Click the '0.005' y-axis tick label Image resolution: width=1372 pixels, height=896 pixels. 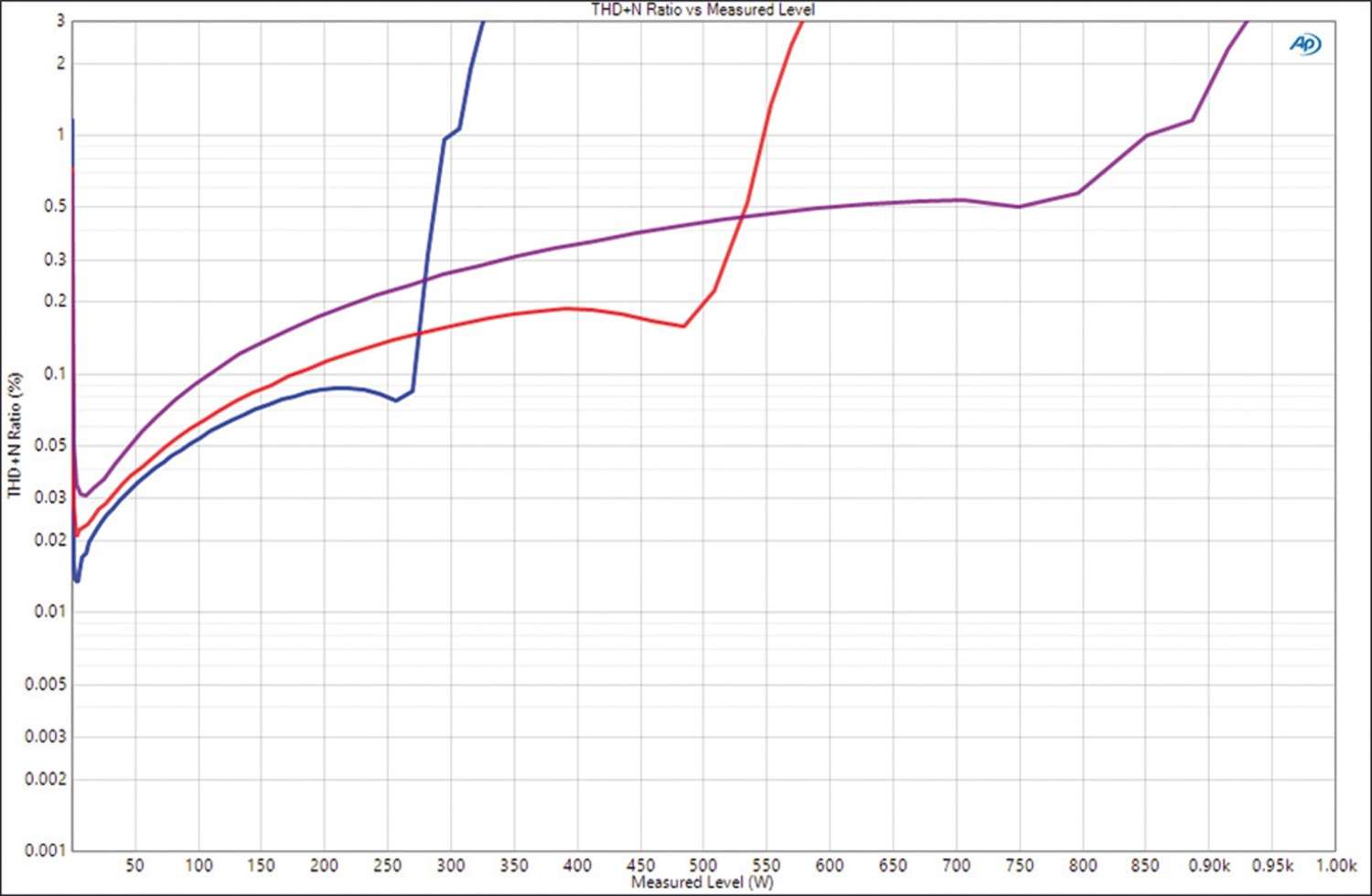point(46,684)
